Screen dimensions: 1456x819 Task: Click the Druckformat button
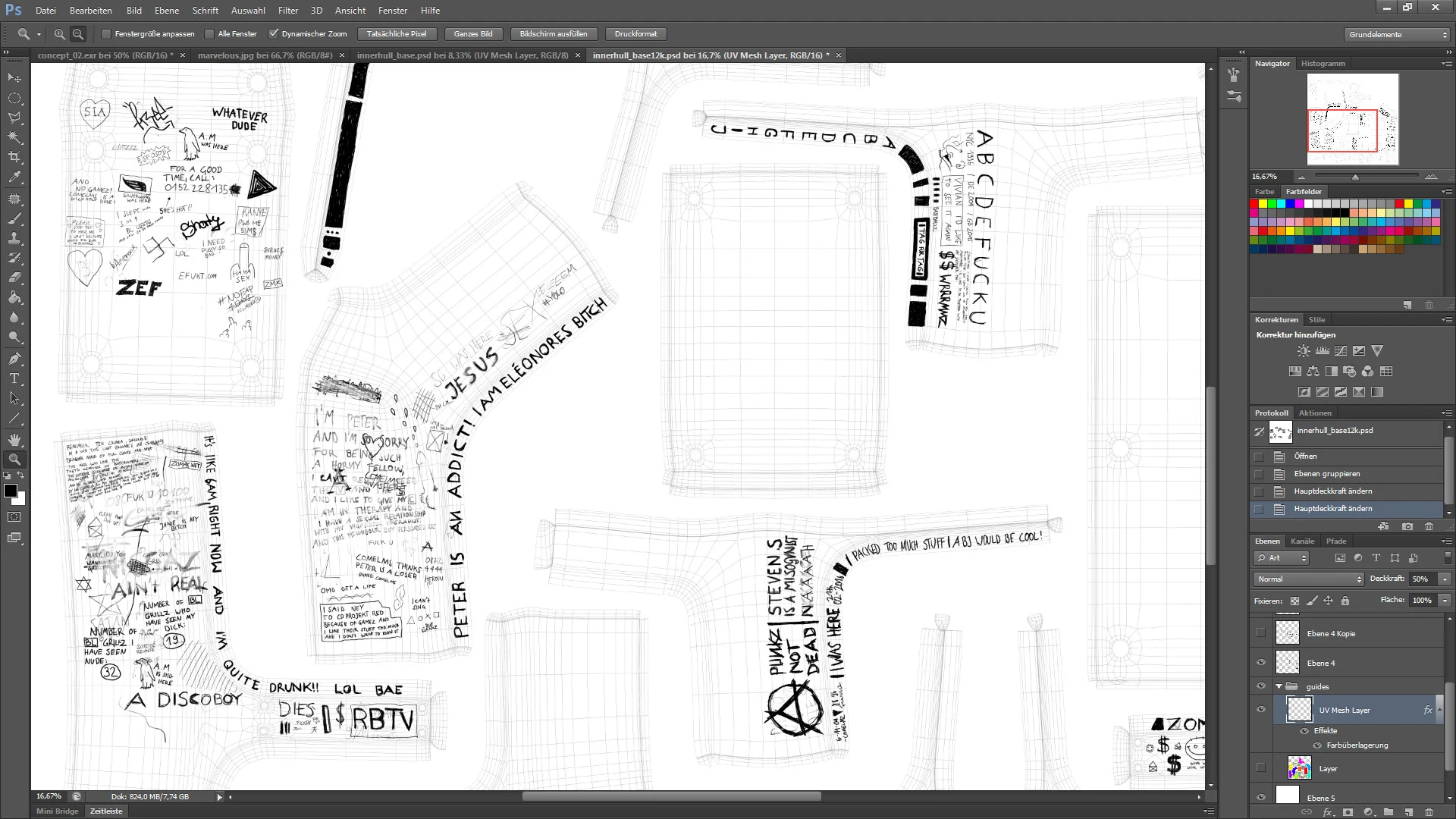point(635,34)
